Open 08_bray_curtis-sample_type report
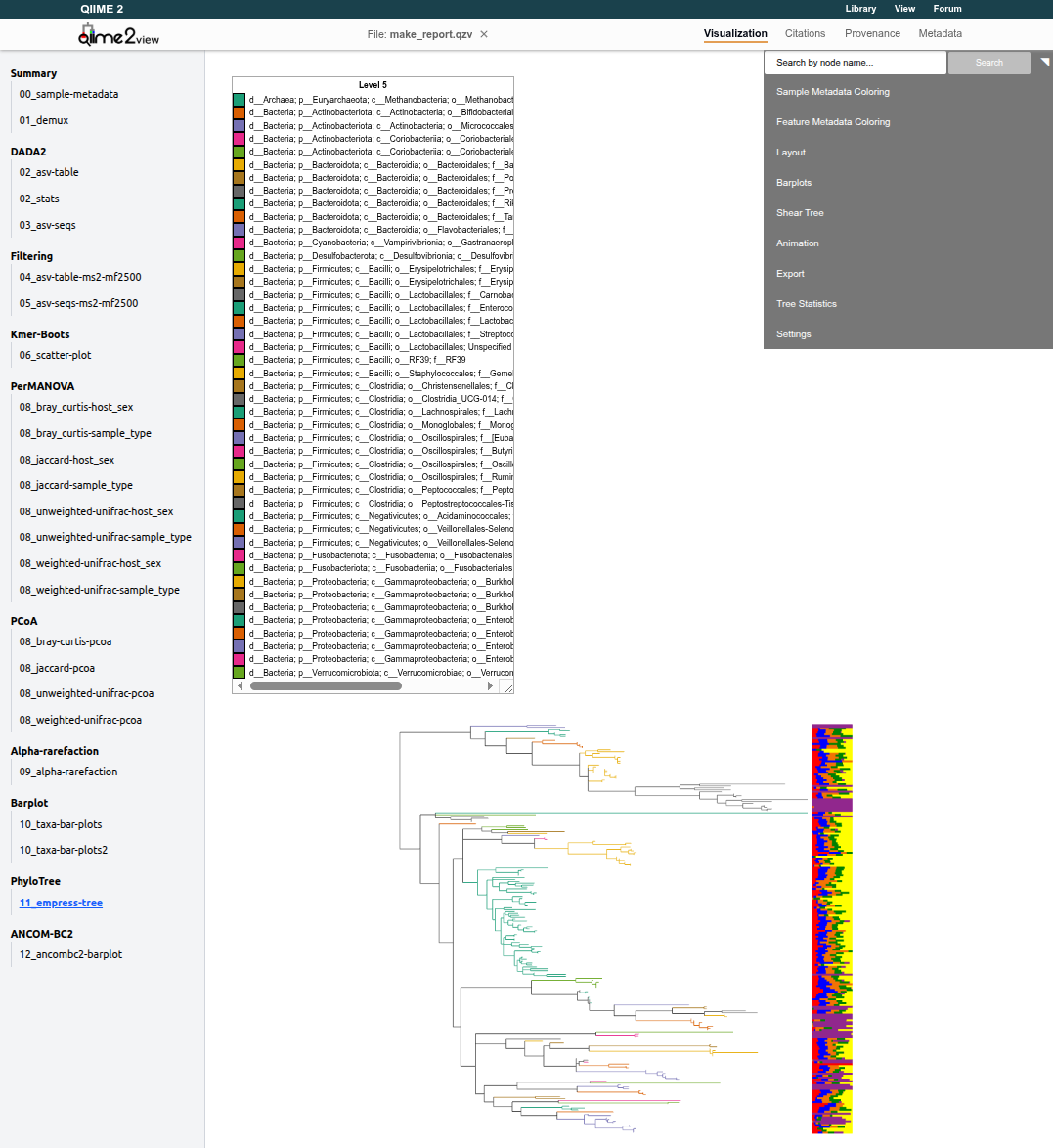This screenshot has width=1053, height=1148. coord(85,434)
